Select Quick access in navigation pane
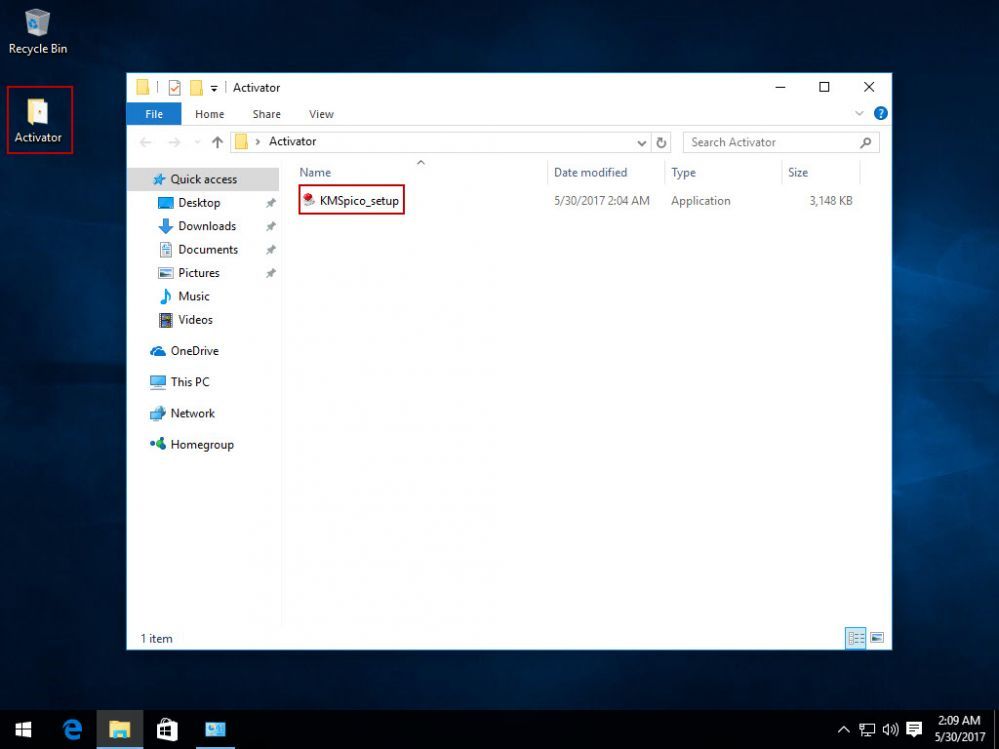 point(203,180)
